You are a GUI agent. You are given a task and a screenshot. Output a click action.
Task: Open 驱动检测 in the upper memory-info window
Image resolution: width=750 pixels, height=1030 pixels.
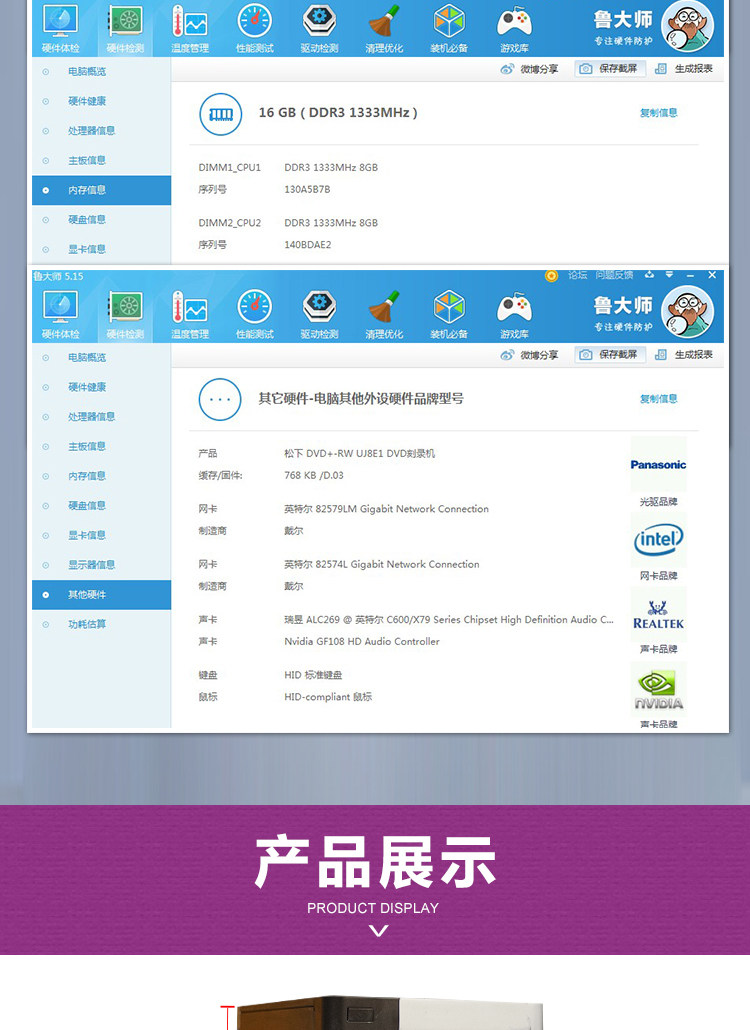click(319, 28)
